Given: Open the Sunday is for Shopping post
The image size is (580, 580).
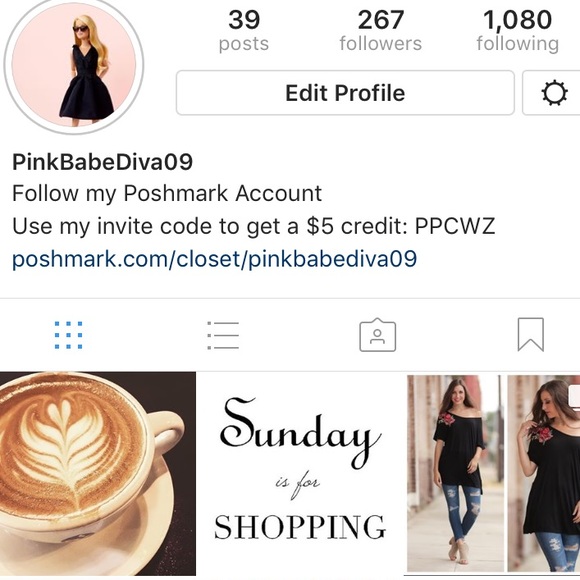Looking at the screenshot, I should [300, 474].
